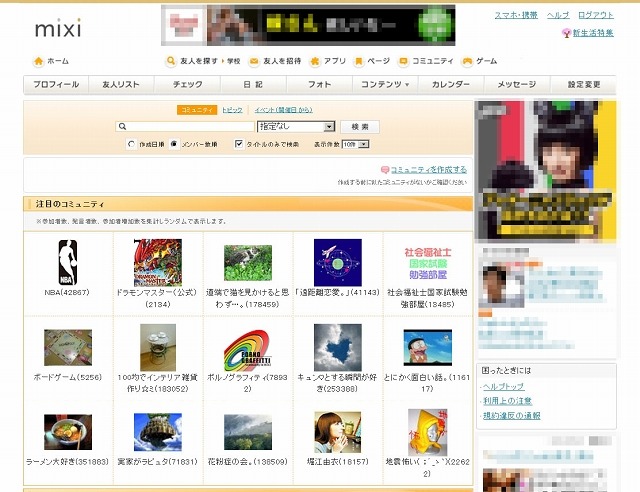Click the magnifier icon for 友人を探す

coord(171,61)
